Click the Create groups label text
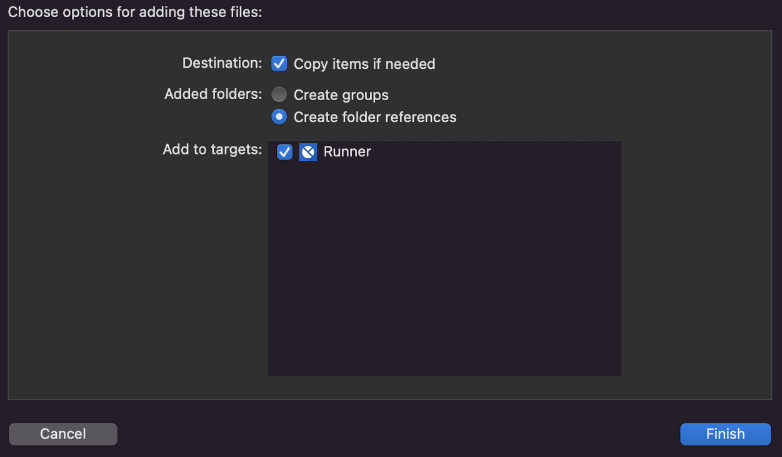This screenshot has width=782, height=457. tap(341, 95)
